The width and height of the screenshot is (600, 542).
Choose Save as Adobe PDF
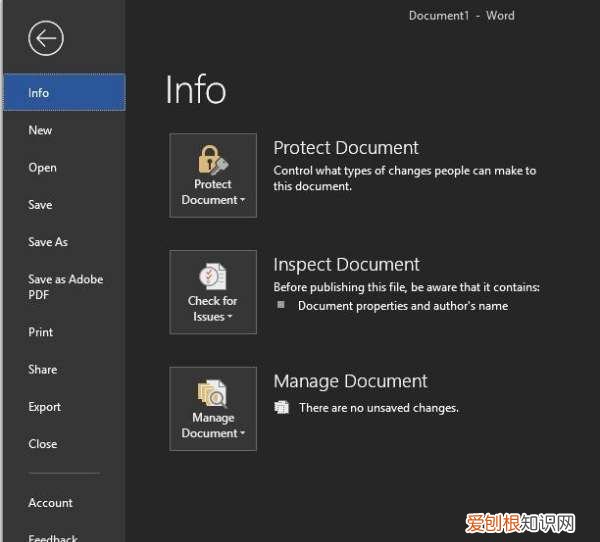(x=65, y=287)
